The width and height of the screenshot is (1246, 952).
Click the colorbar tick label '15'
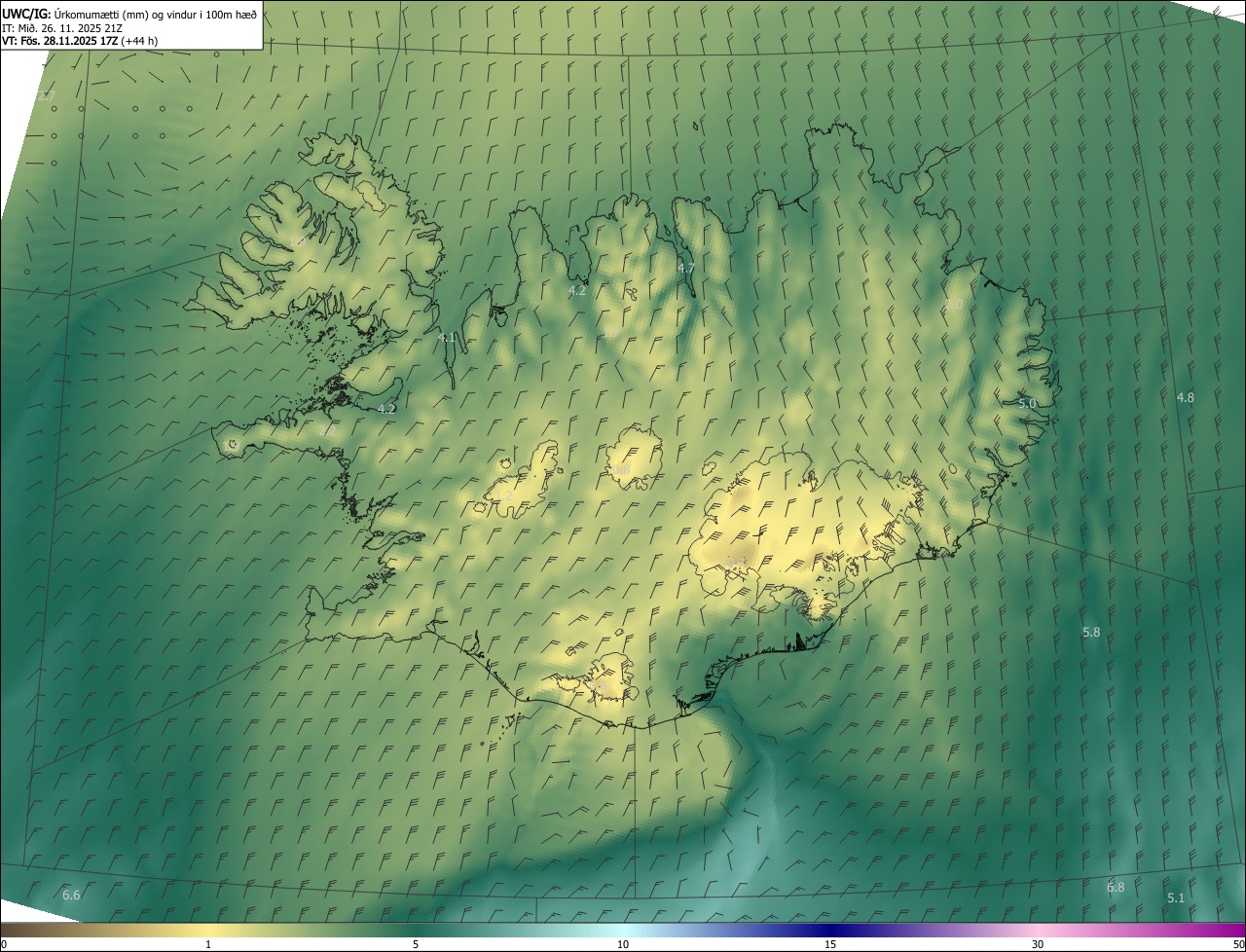[x=830, y=944]
